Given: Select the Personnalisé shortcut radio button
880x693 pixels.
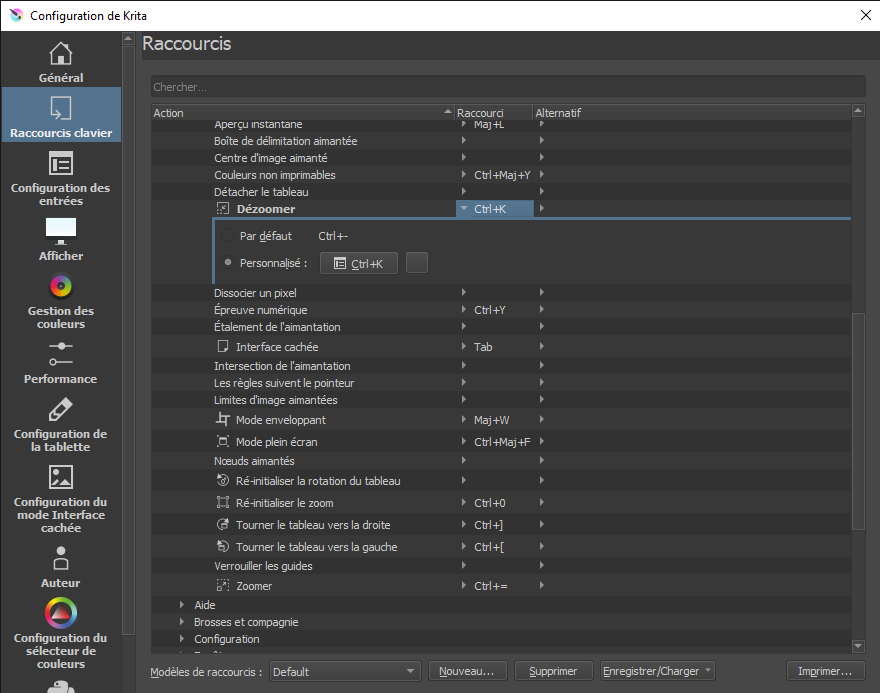Looking at the screenshot, I should [x=229, y=263].
